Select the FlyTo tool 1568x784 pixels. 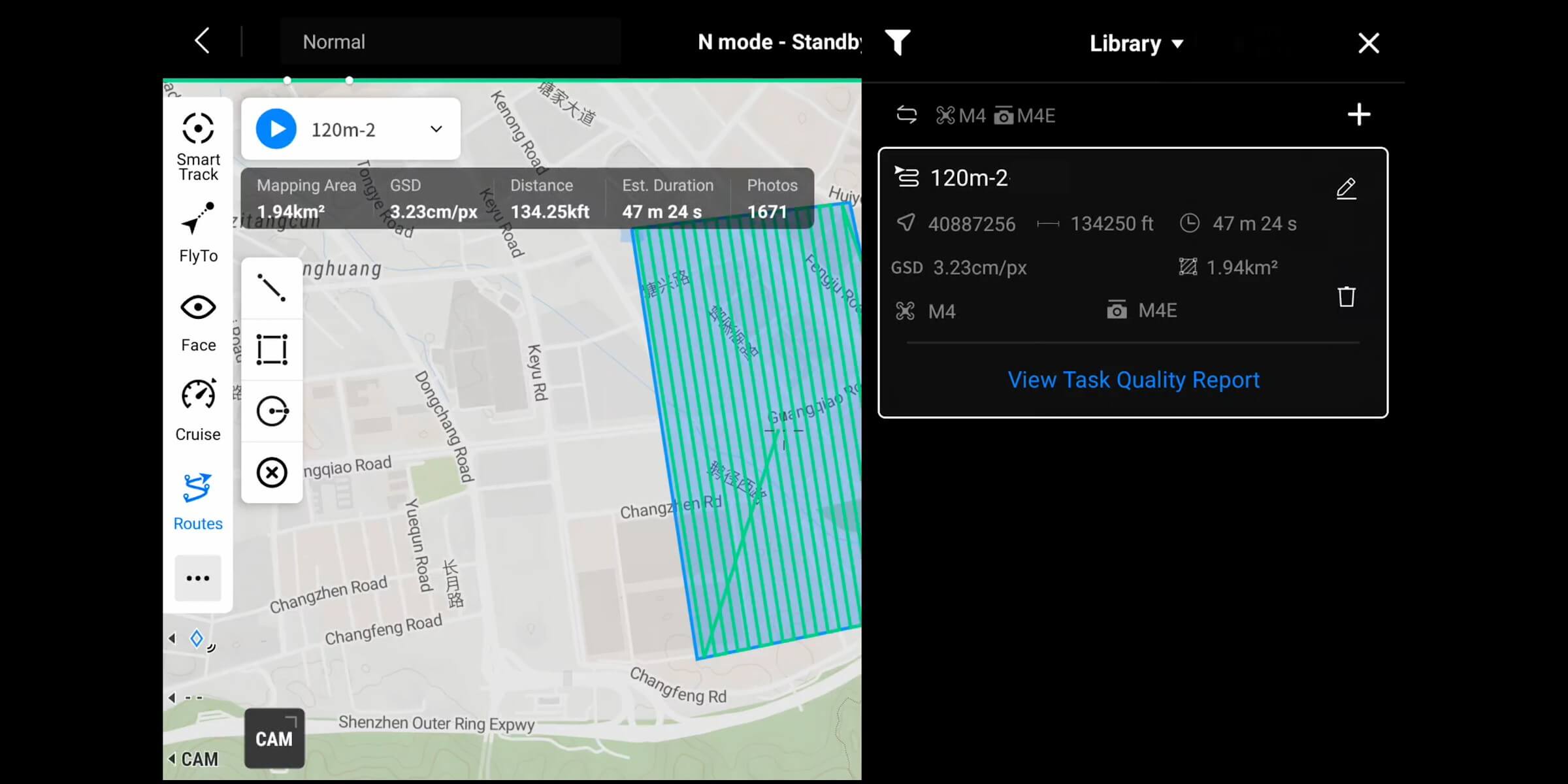click(x=198, y=232)
